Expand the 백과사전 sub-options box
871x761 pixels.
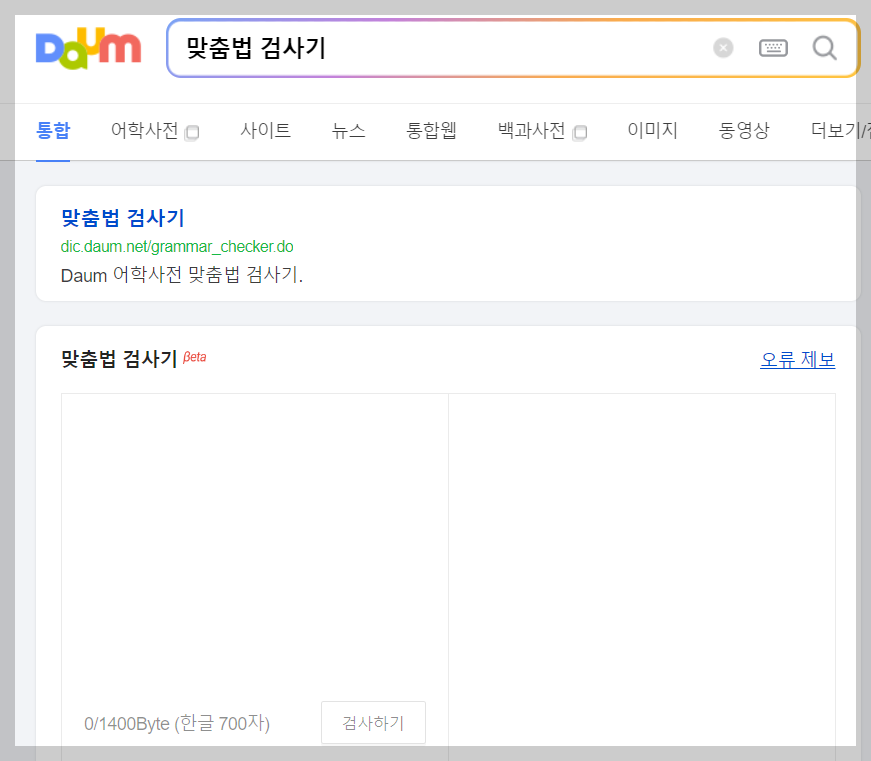[581, 131]
